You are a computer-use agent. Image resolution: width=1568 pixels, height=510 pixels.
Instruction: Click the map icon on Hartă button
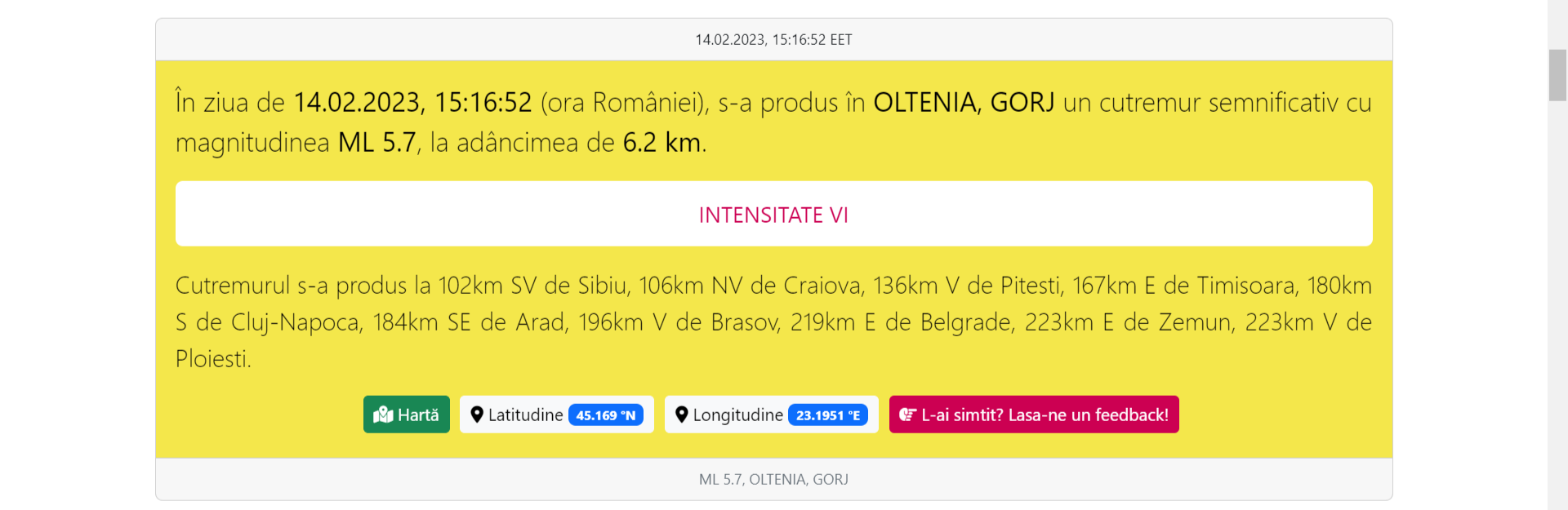(383, 415)
